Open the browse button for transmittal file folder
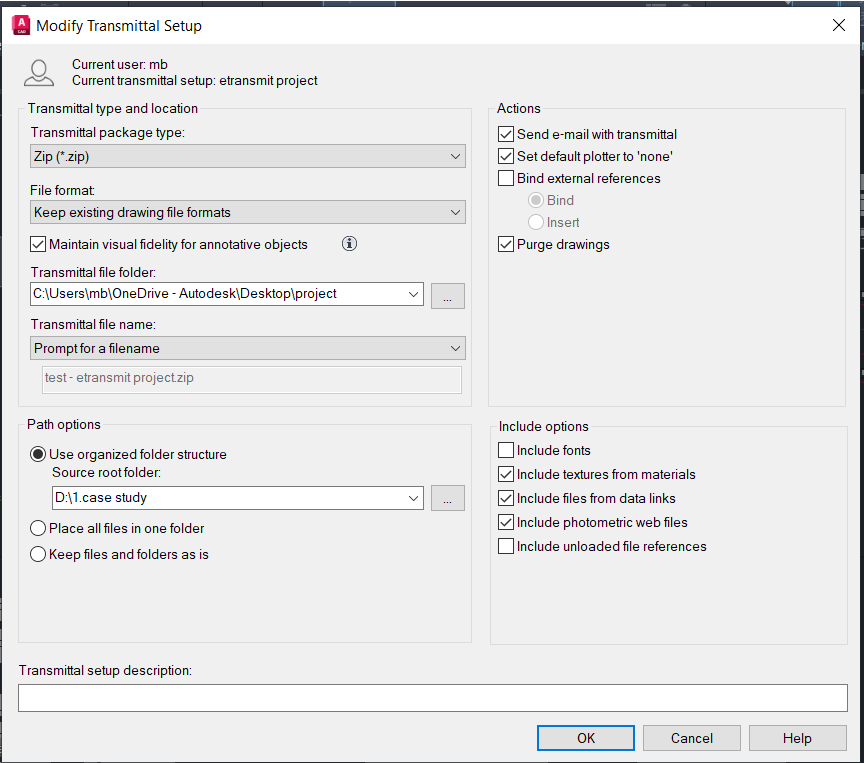Viewport: 864px width, 763px height. coord(447,294)
